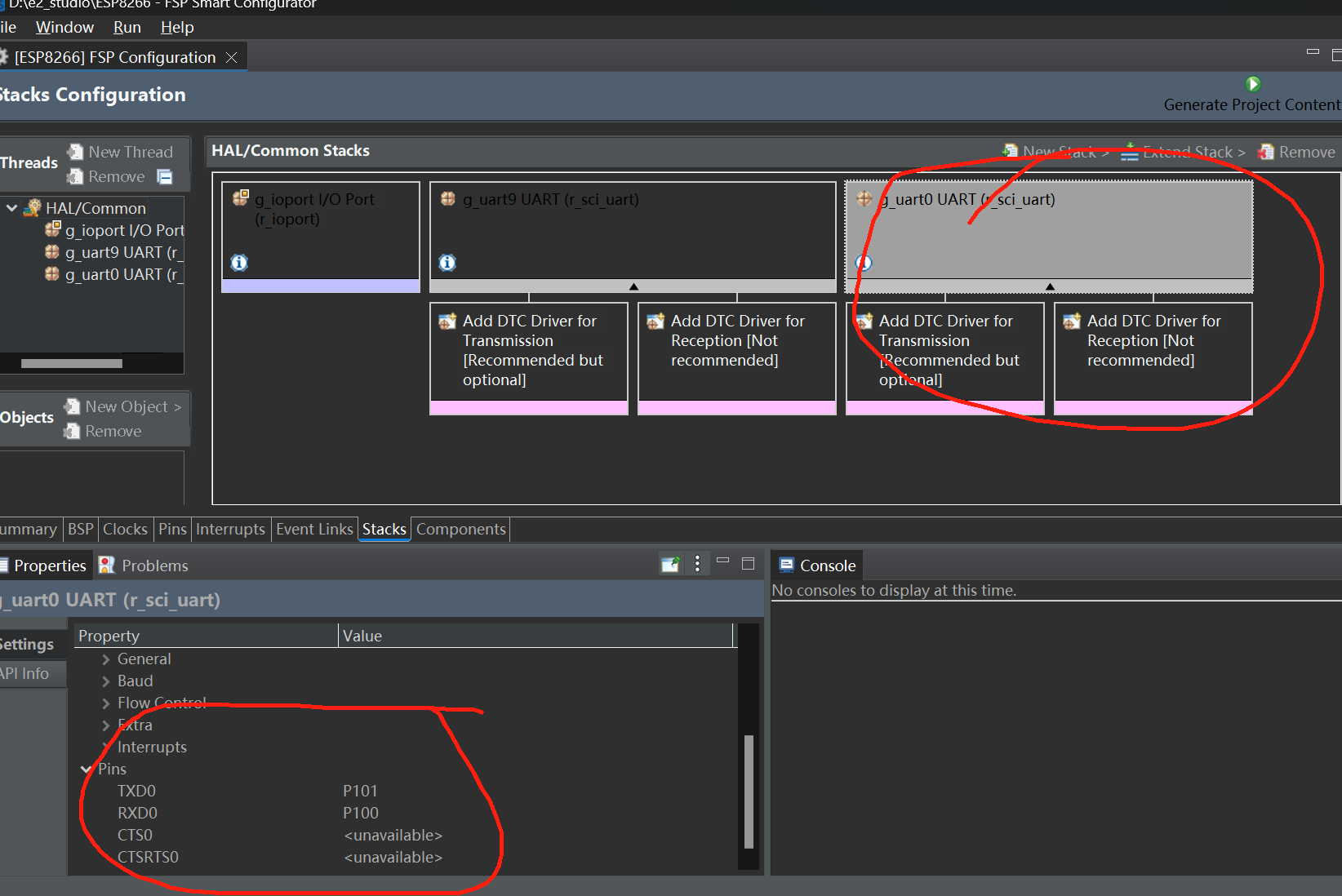Click the Problems view icon
Image resolution: width=1342 pixels, height=896 pixels.
[106, 566]
